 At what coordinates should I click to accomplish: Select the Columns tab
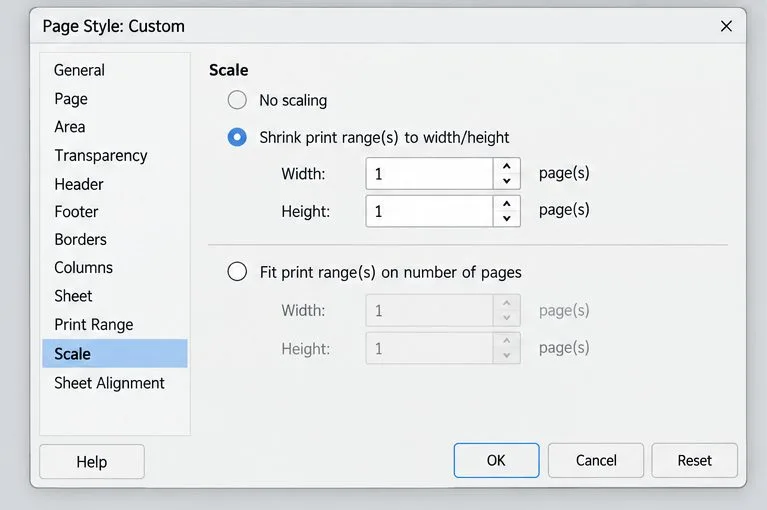click(x=115, y=267)
